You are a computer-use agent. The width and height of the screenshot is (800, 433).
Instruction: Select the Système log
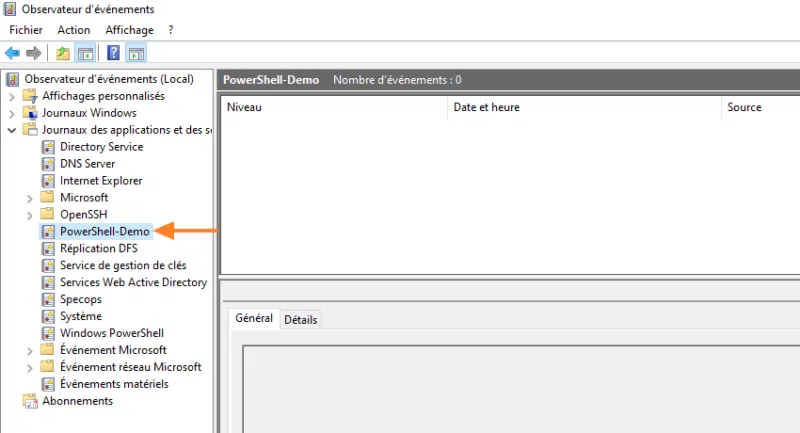81,316
